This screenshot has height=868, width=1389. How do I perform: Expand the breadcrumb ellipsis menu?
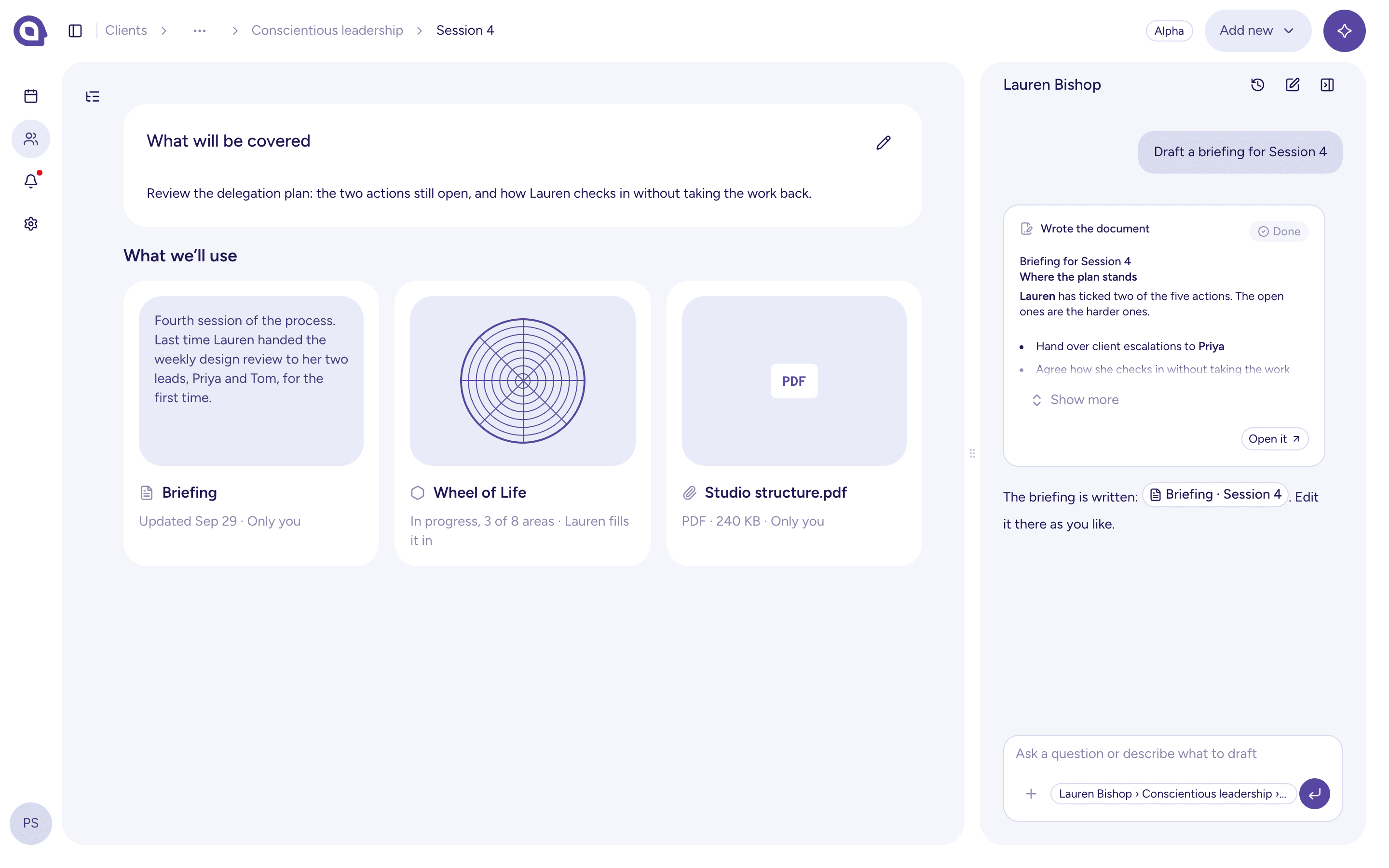(x=200, y=30)
